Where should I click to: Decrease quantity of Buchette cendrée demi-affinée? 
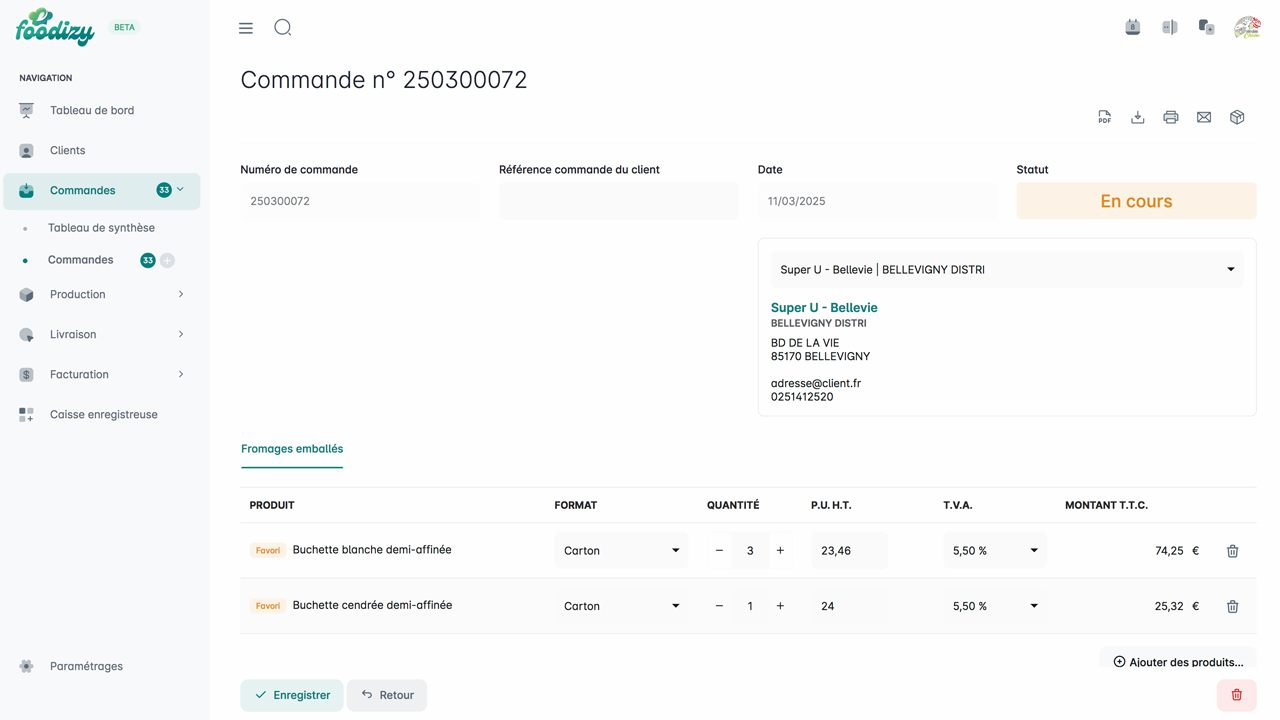[x=719, y=606]
